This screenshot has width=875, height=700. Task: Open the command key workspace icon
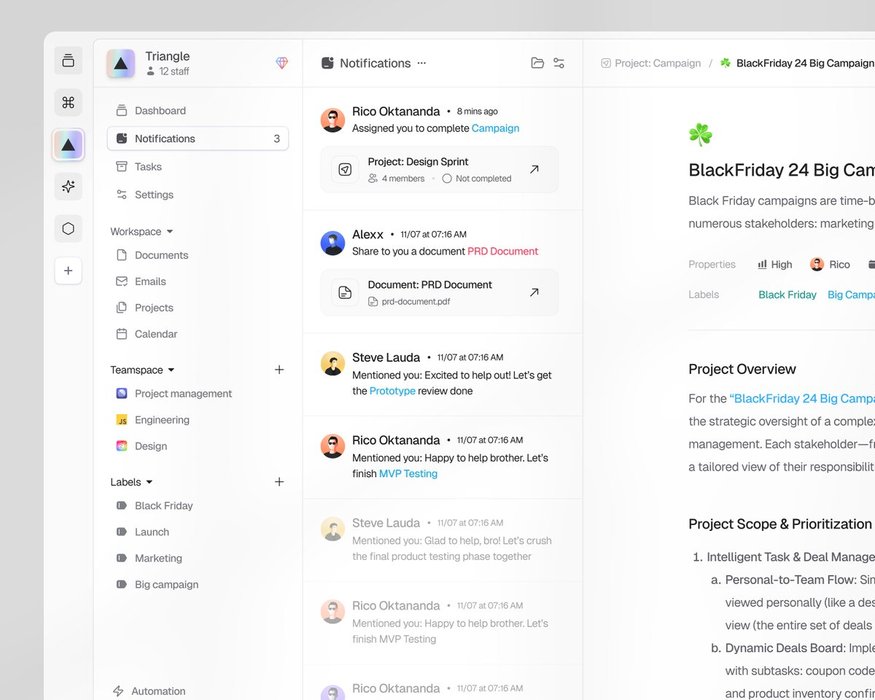68,103
